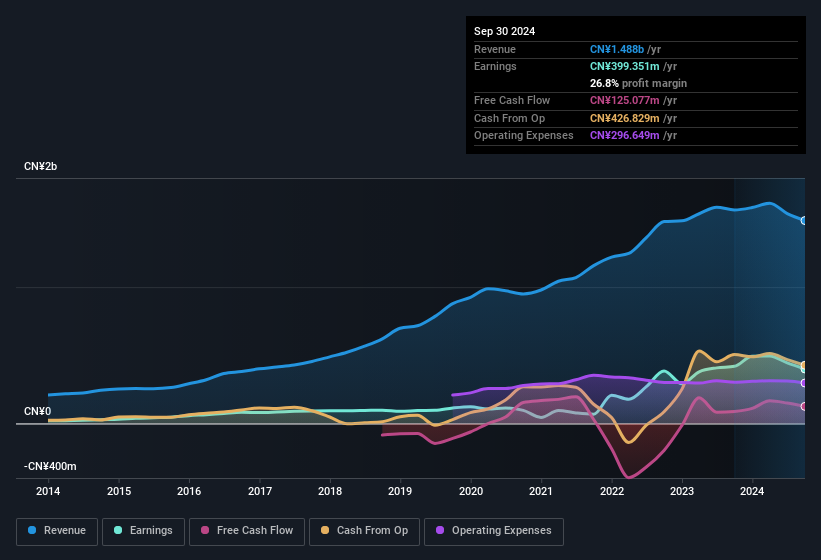Click the CN¥0 y-axis label
The width and height of the screenshot is (821, 560).
37,411
